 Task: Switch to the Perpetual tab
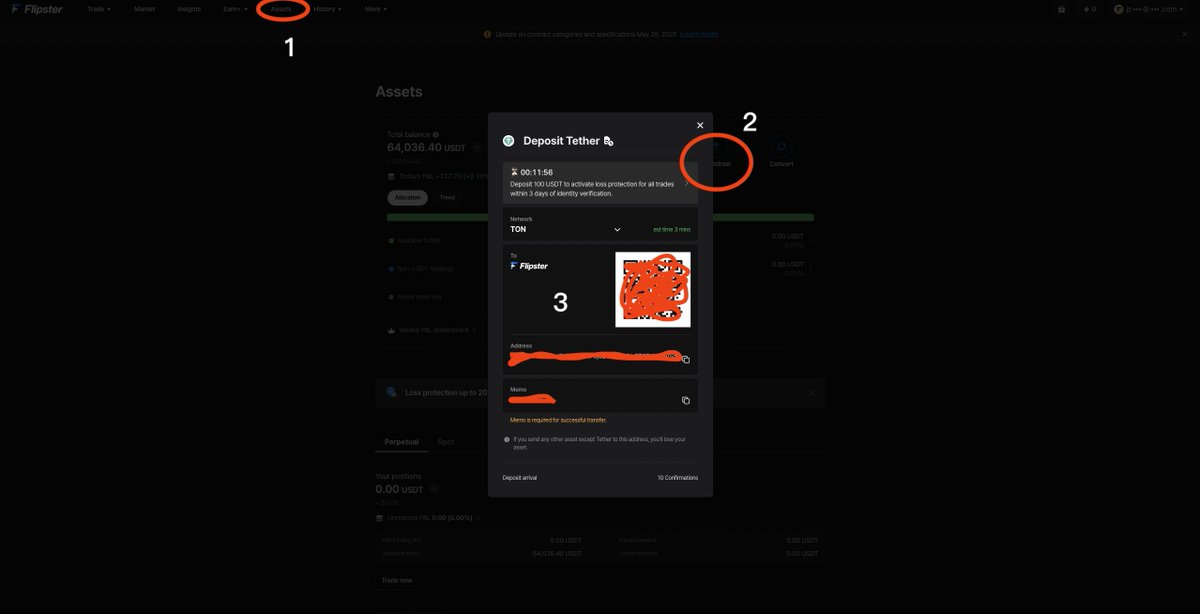click(x=402, y=441)
